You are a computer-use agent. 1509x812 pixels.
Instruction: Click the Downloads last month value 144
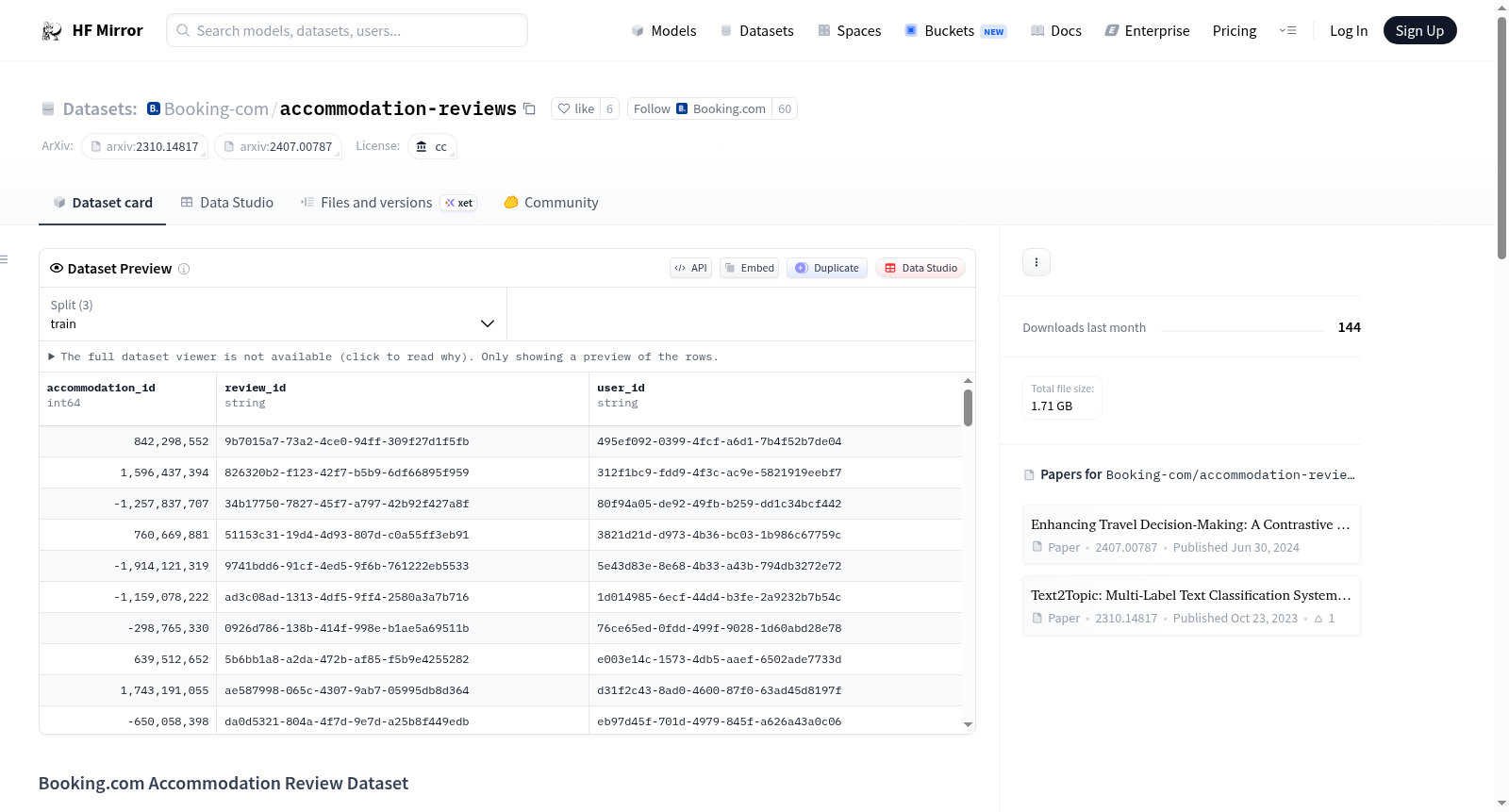pyautogui.click(x=1349, y=328)
